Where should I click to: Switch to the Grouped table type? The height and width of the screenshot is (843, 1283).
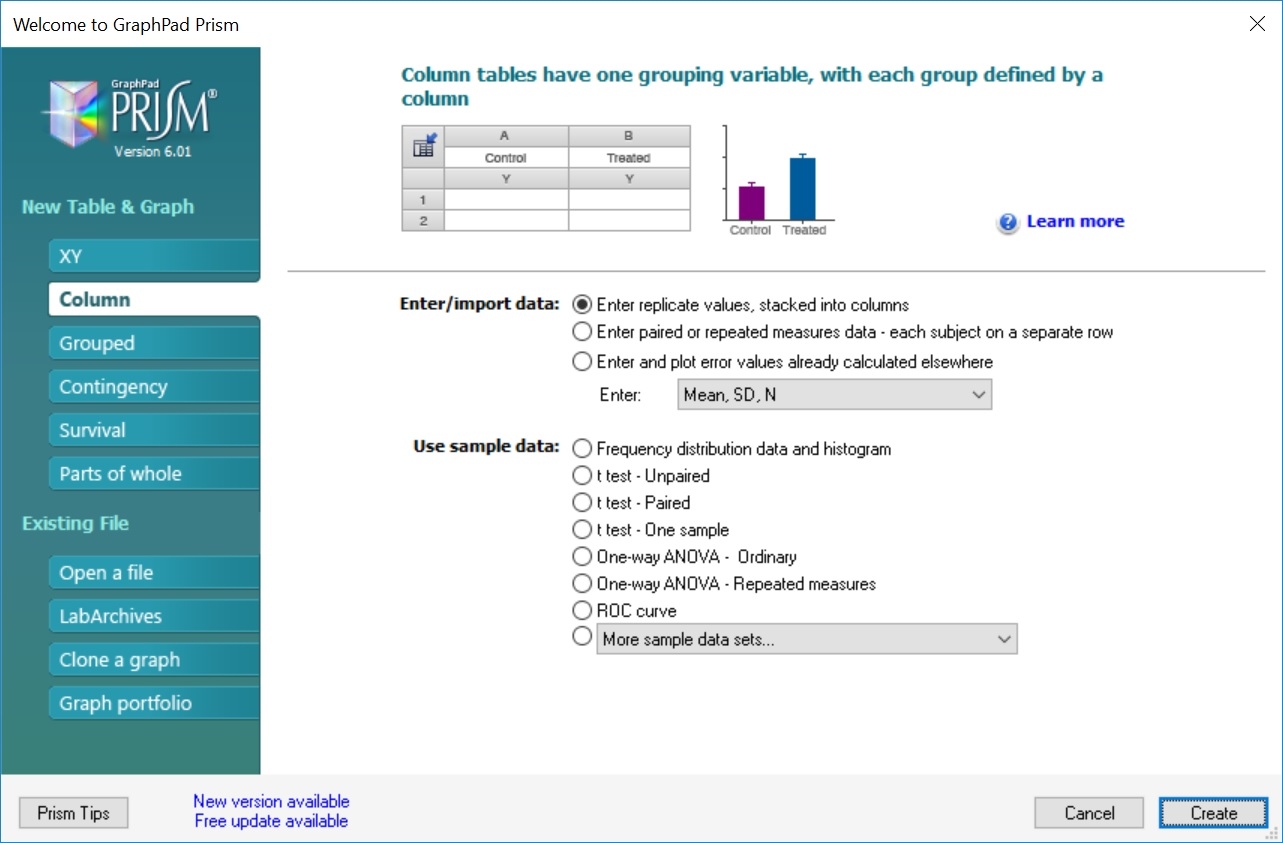tap(153, 342)
